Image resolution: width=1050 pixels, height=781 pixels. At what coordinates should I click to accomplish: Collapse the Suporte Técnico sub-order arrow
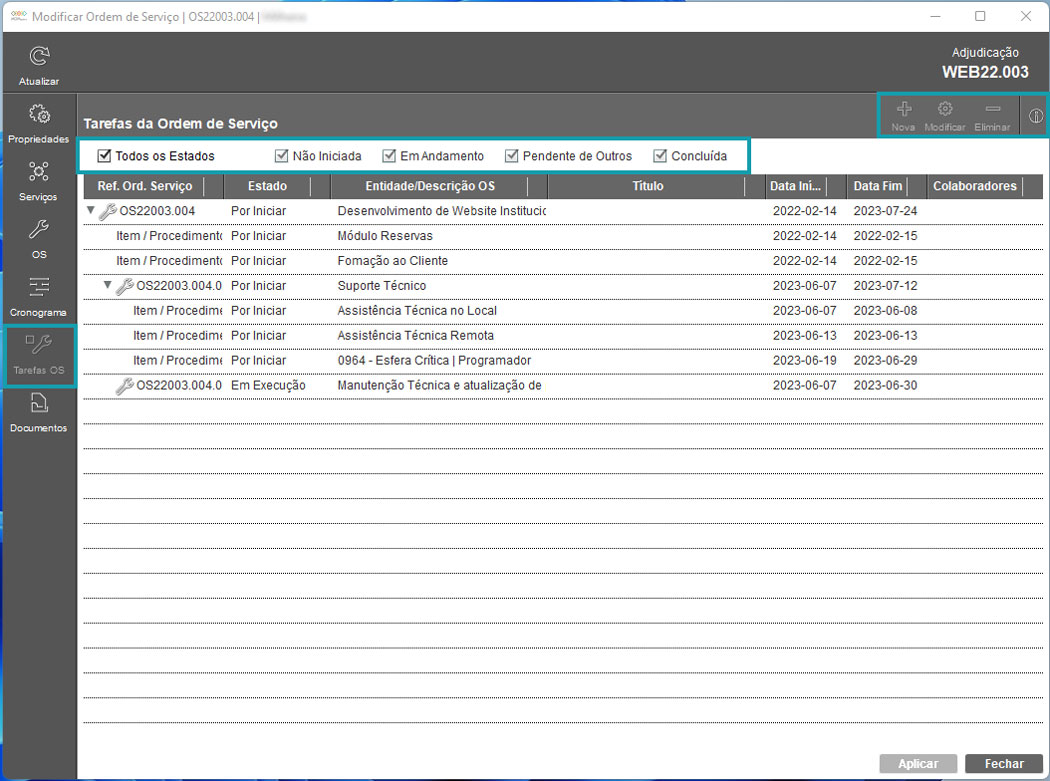point(108,286)
